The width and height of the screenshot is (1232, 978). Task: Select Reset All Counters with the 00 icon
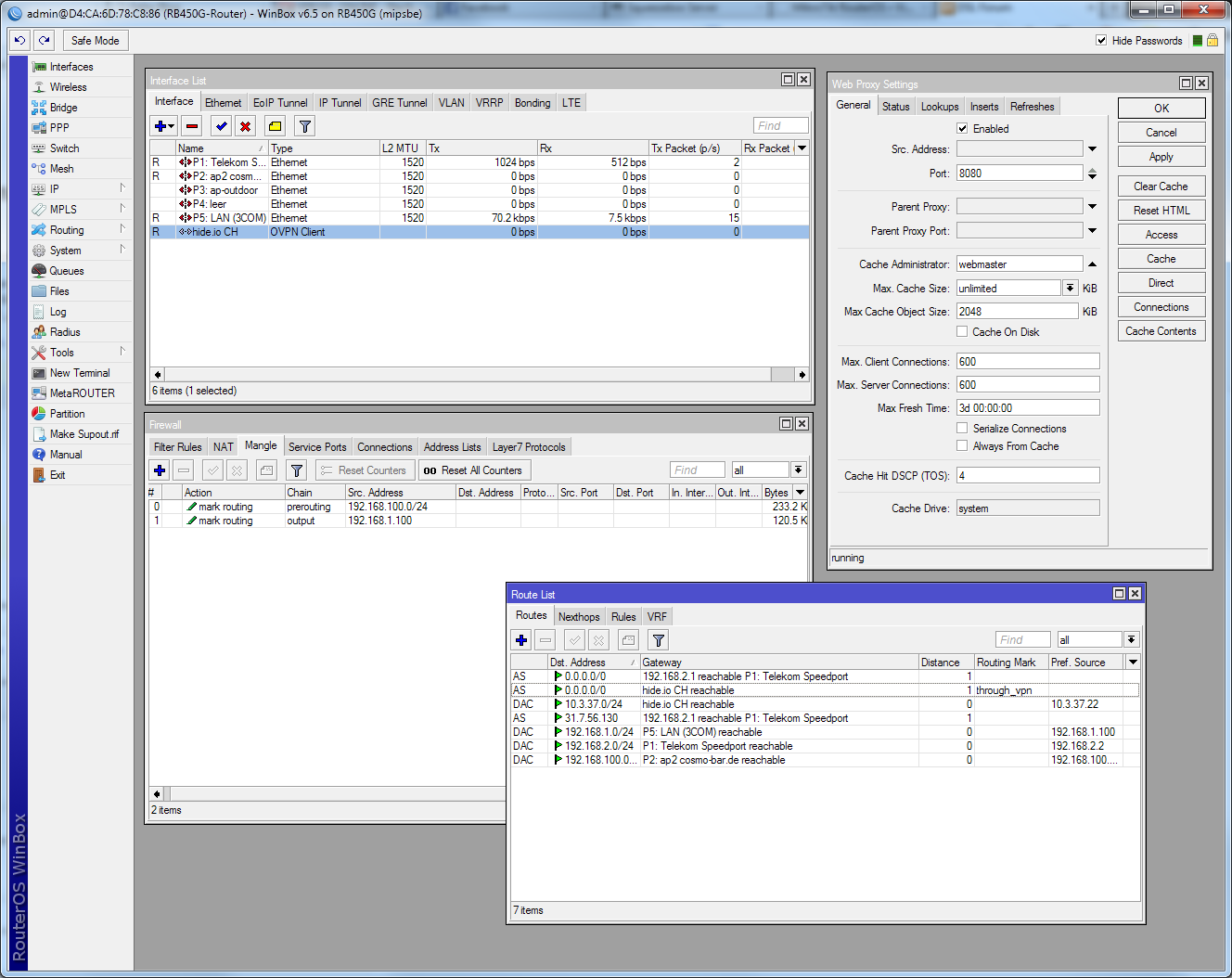[474, 470]
